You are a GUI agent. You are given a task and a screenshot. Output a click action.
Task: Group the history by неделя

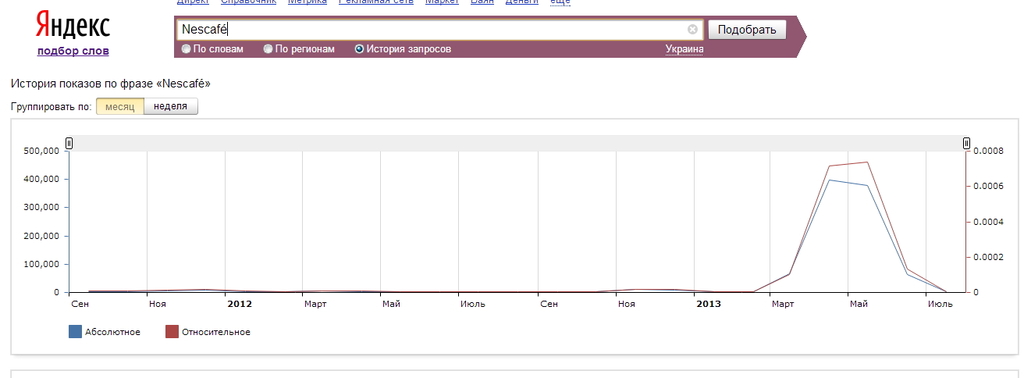pyautogui.click(x=170, y=107)
